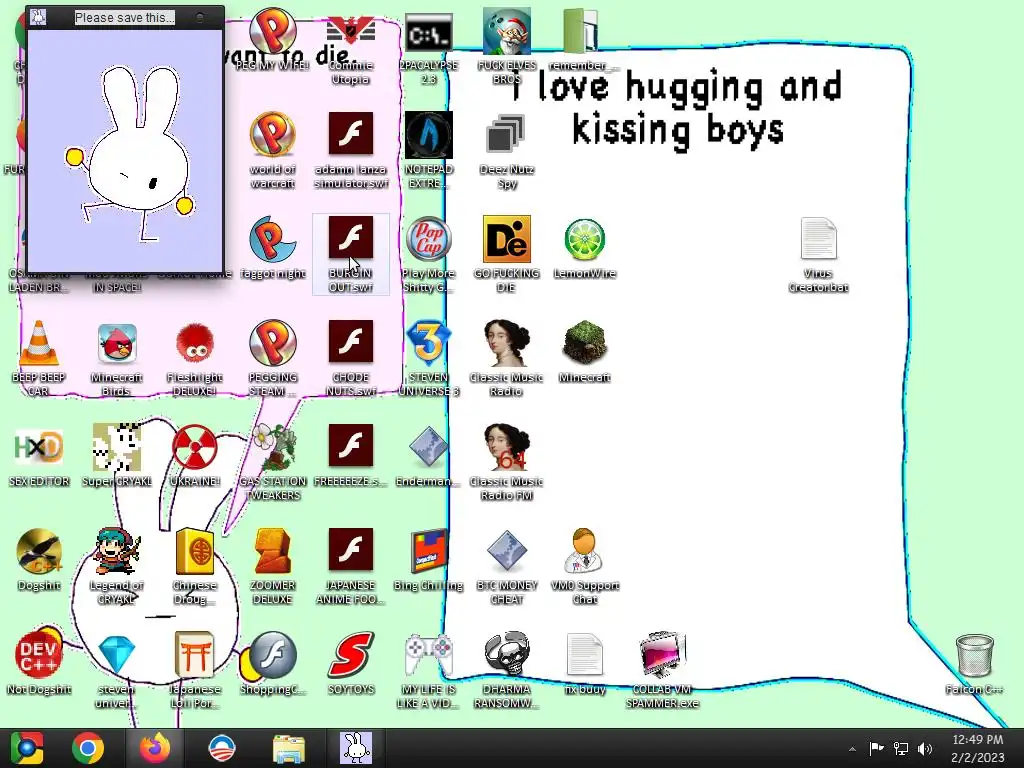Screen dimensions: 1024x768
Task: Select the Super CRYAKL icon
Action: pos(117,455)
